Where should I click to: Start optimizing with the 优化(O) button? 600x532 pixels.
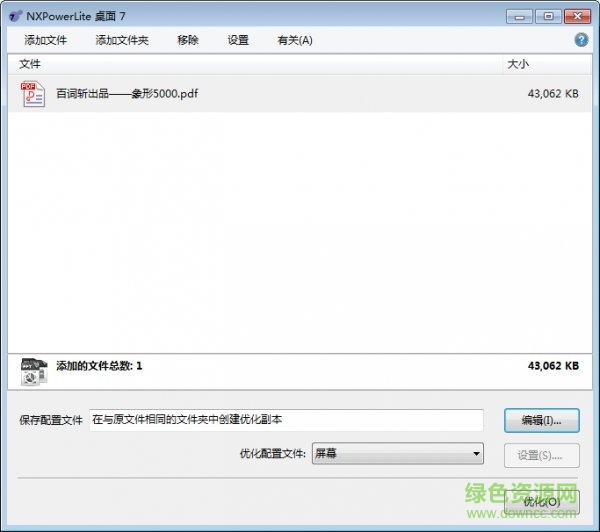pyautogui.click(x=541, y=502)
